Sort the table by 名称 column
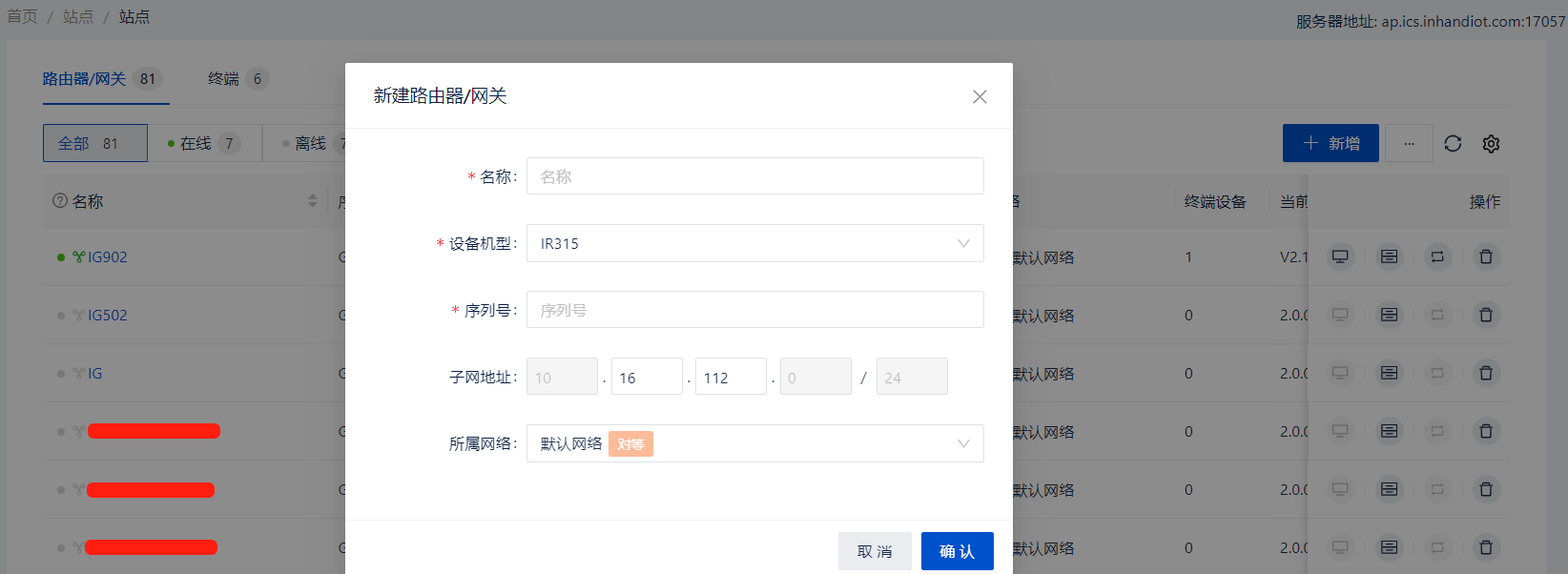 pyautogui.click(x=312, y=201)
